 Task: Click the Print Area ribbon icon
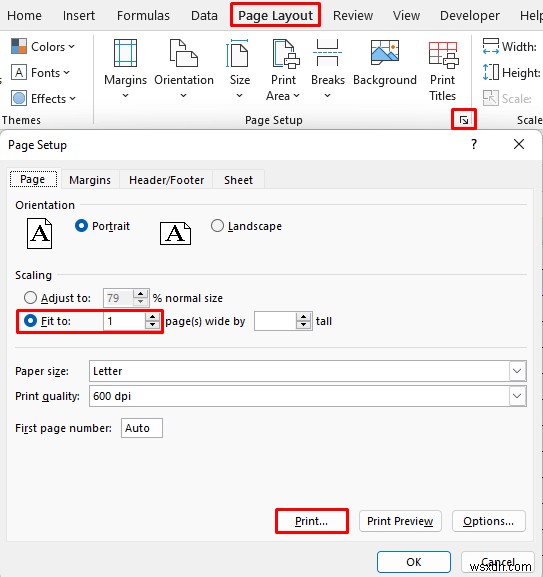(x=286, y=54)
